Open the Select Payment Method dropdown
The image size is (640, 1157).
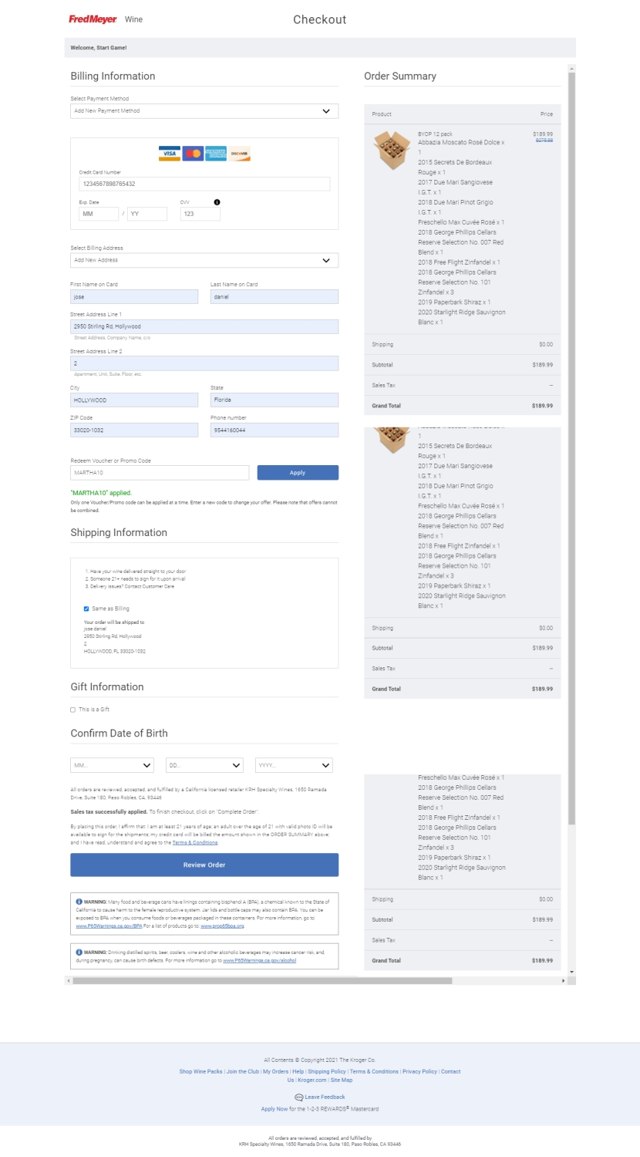click(204, 111)
